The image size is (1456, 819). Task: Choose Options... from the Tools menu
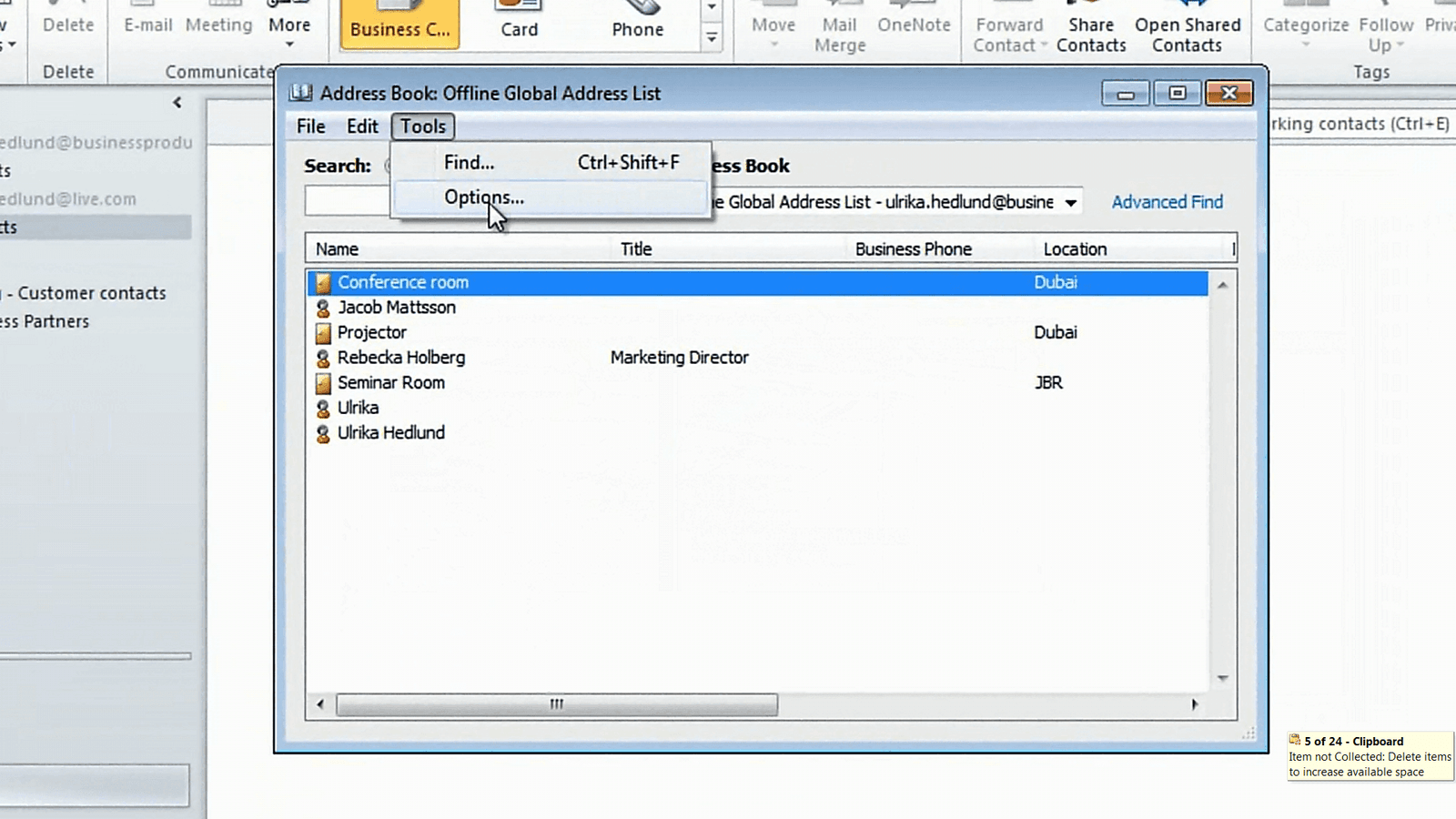coord(551,197)
